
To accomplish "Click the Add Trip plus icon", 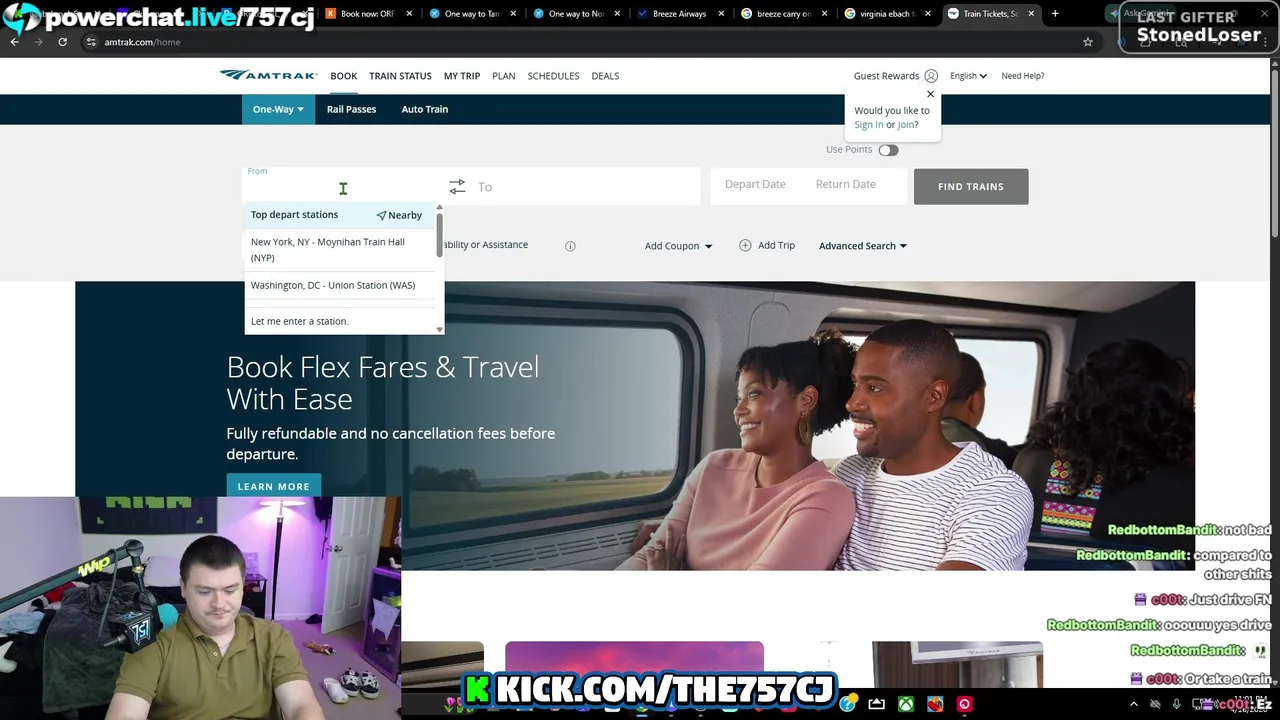I will 745,245.
